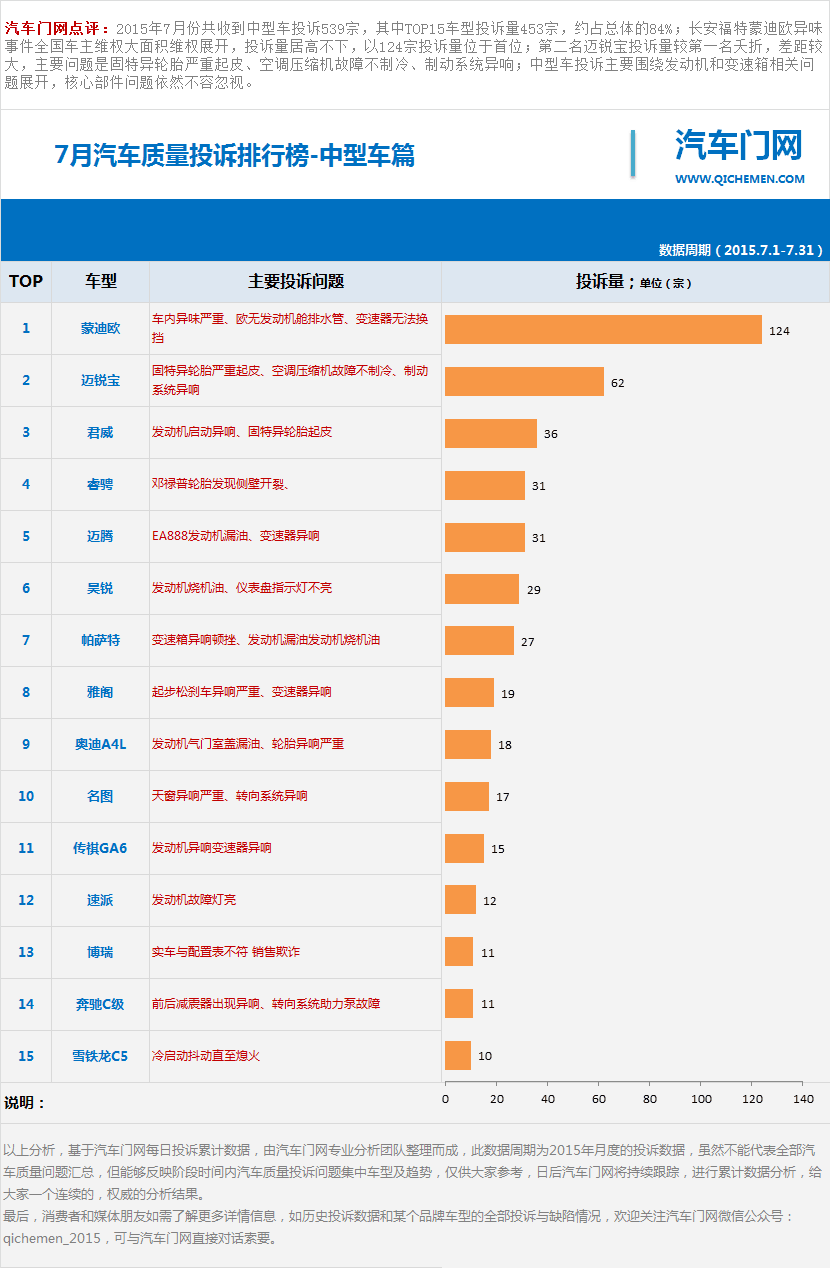Select the 昊锐 model name
This screenshot has width=830, height=1268.
tap(100, 588)
